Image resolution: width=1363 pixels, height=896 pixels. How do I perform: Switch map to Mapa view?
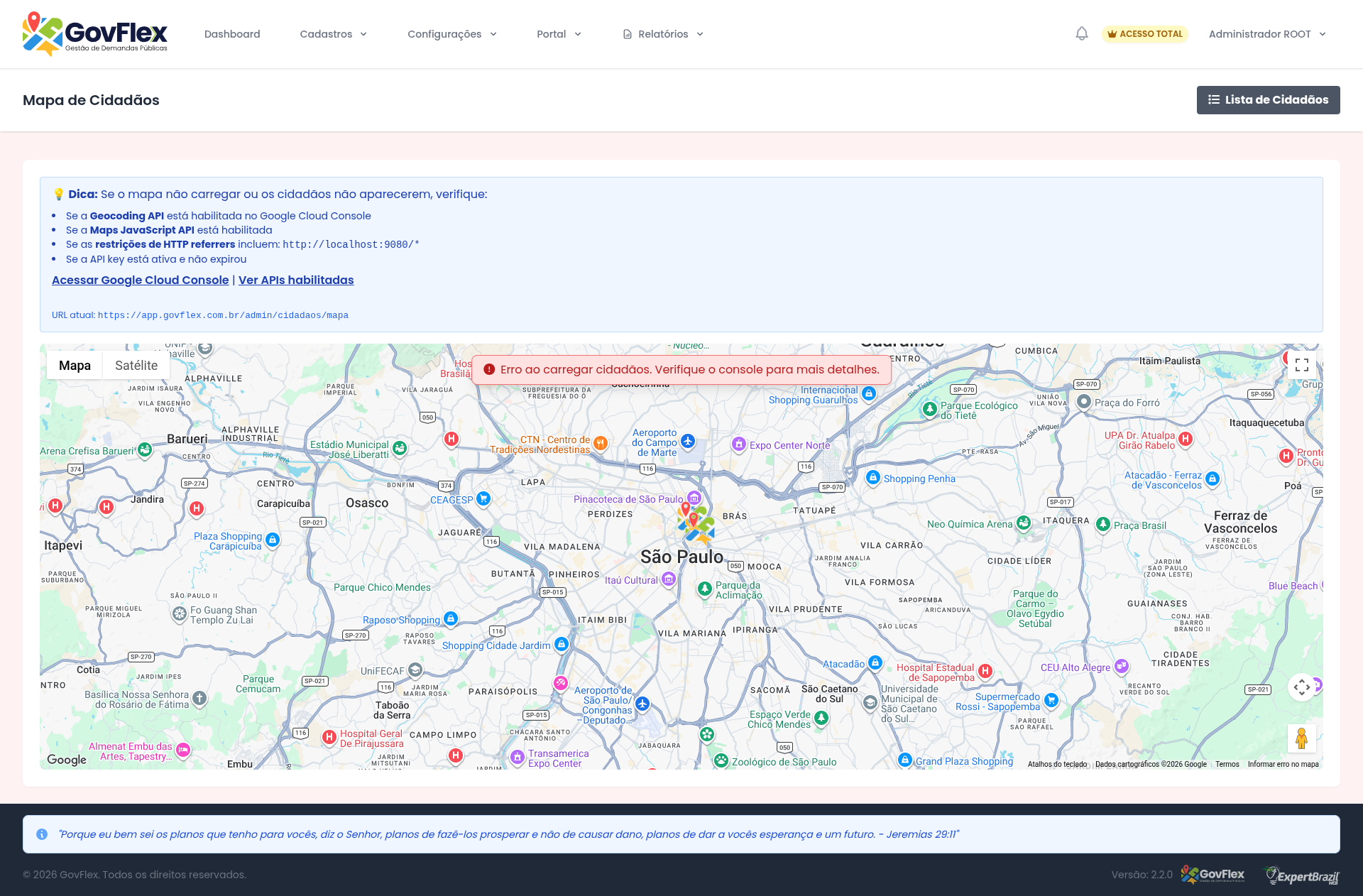tap(75, 365)
